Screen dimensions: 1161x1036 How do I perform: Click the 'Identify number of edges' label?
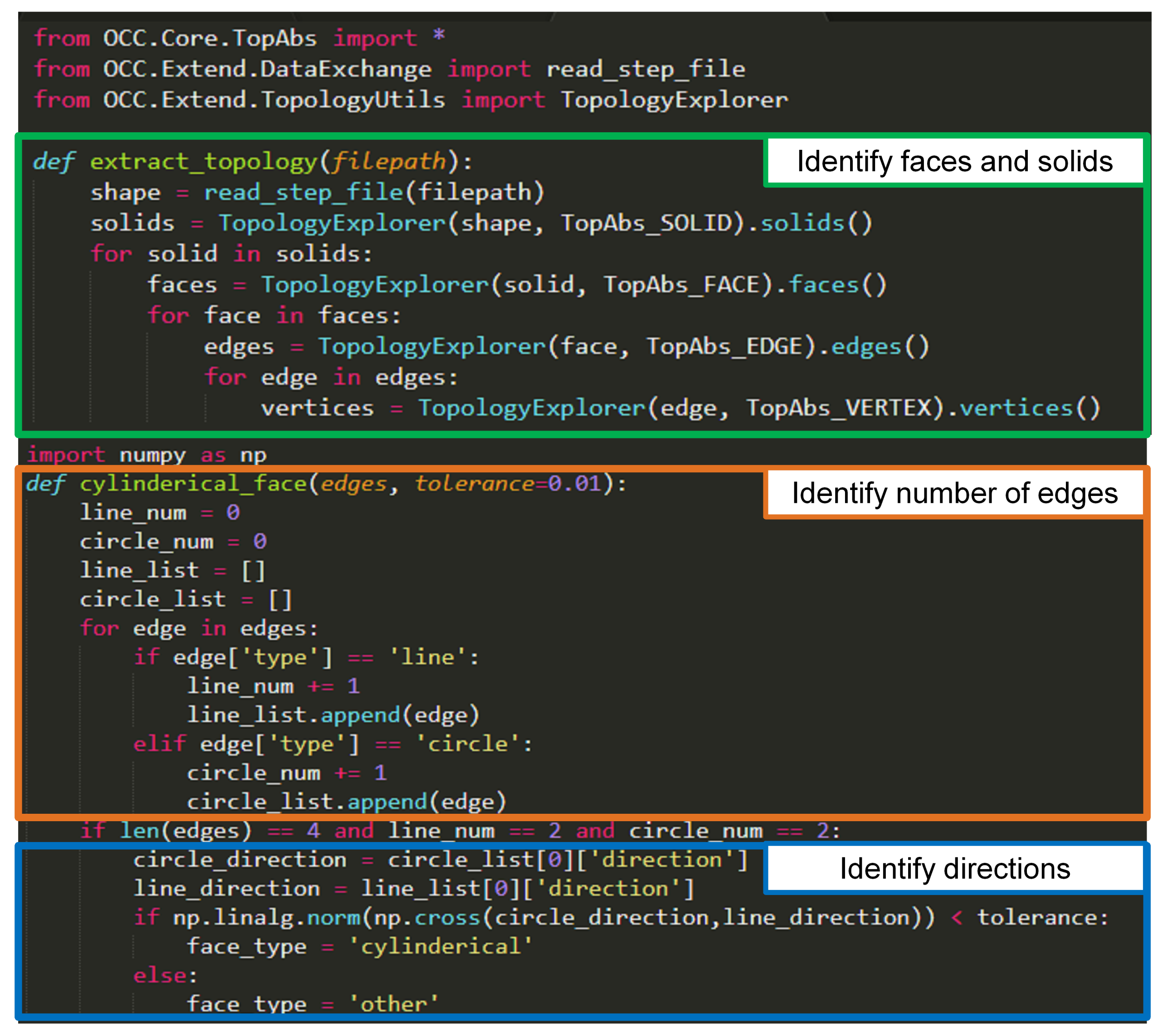pos(954,493)
